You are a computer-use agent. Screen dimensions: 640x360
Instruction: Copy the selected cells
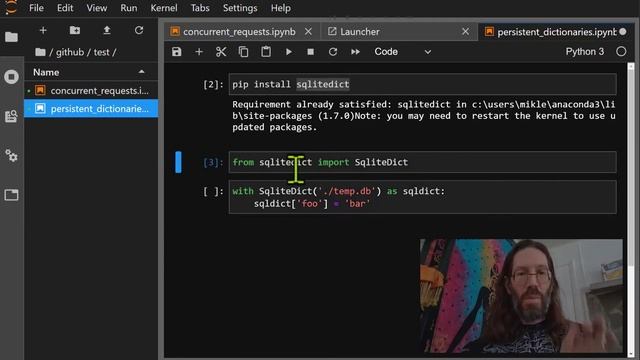(243, 52)
